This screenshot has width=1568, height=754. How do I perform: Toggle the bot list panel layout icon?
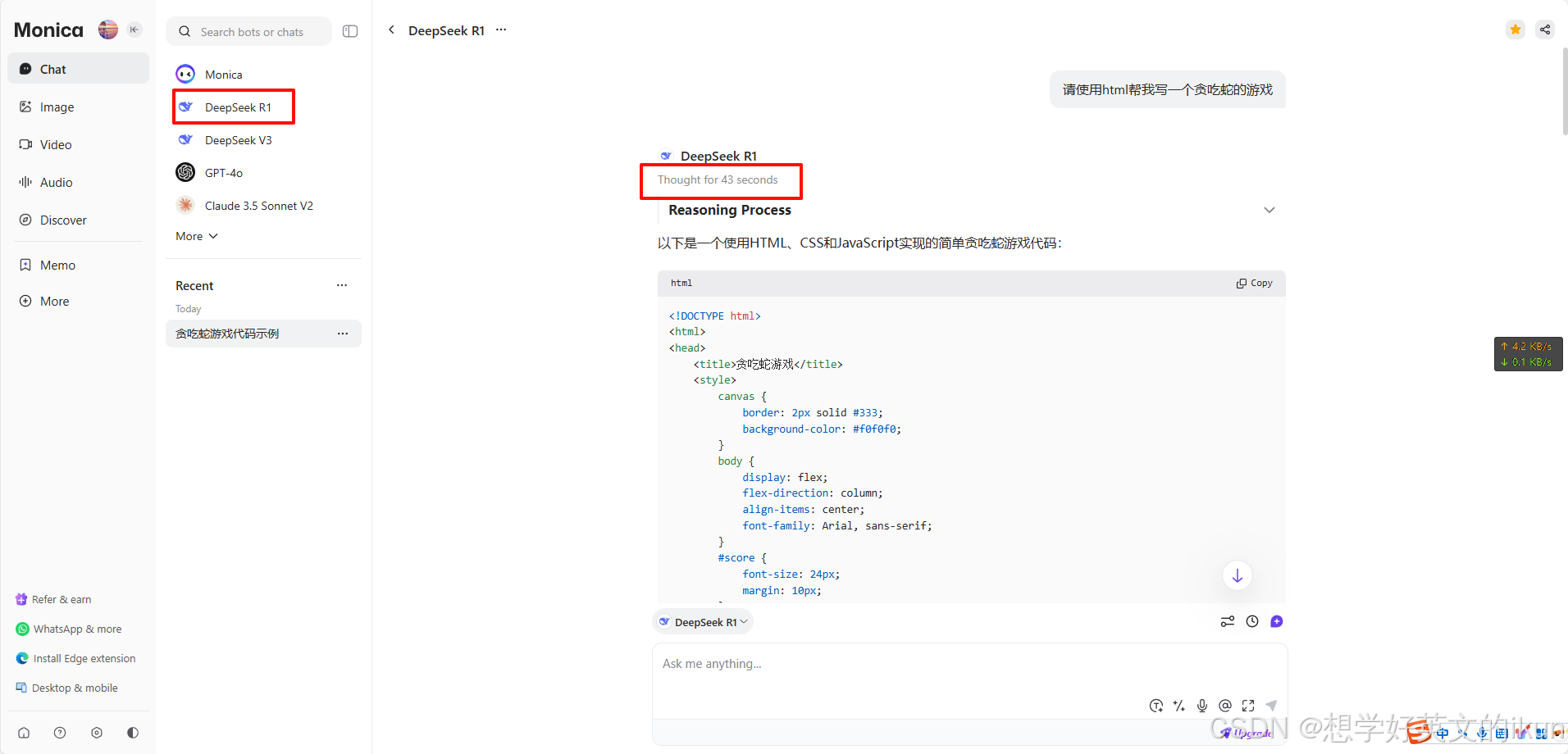(350, 31)
